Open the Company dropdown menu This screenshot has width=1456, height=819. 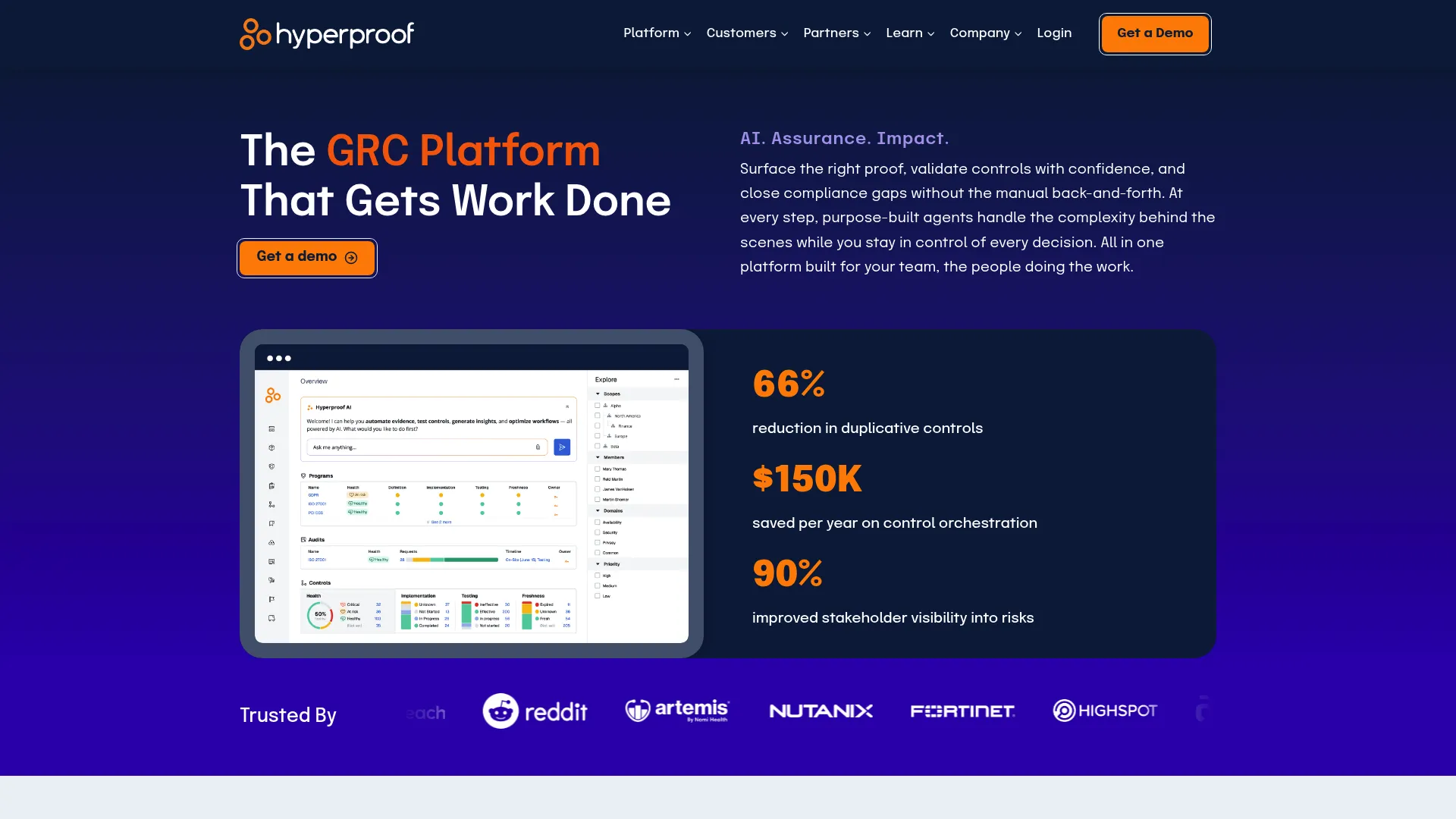tap(986, 33)
